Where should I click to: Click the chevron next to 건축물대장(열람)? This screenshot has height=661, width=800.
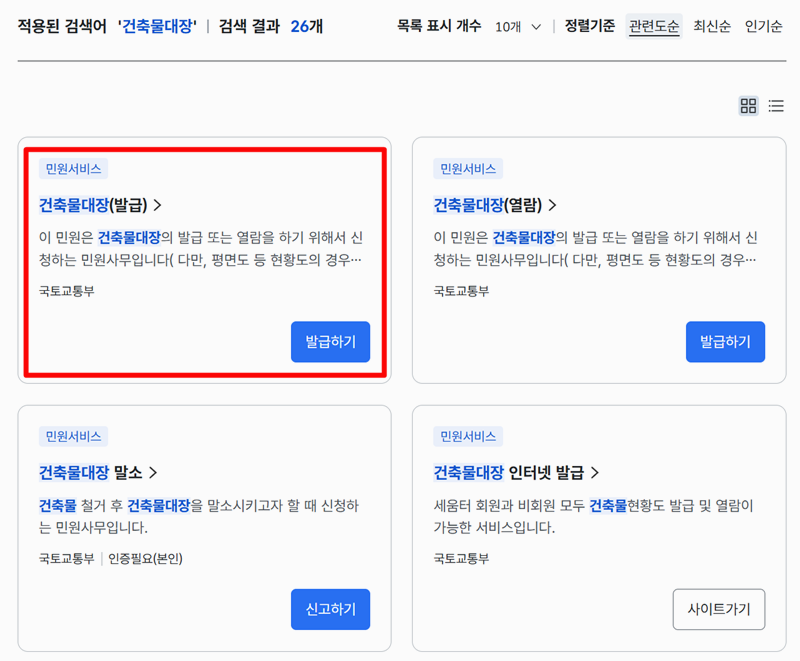[x=552, y=205]
